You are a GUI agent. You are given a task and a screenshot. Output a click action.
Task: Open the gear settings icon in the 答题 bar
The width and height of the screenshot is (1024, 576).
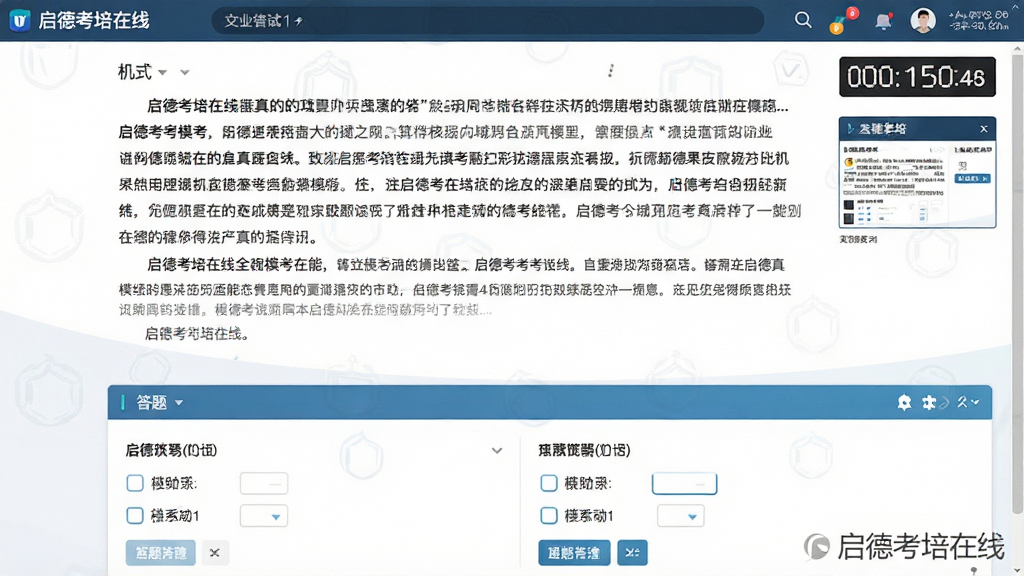904,402
